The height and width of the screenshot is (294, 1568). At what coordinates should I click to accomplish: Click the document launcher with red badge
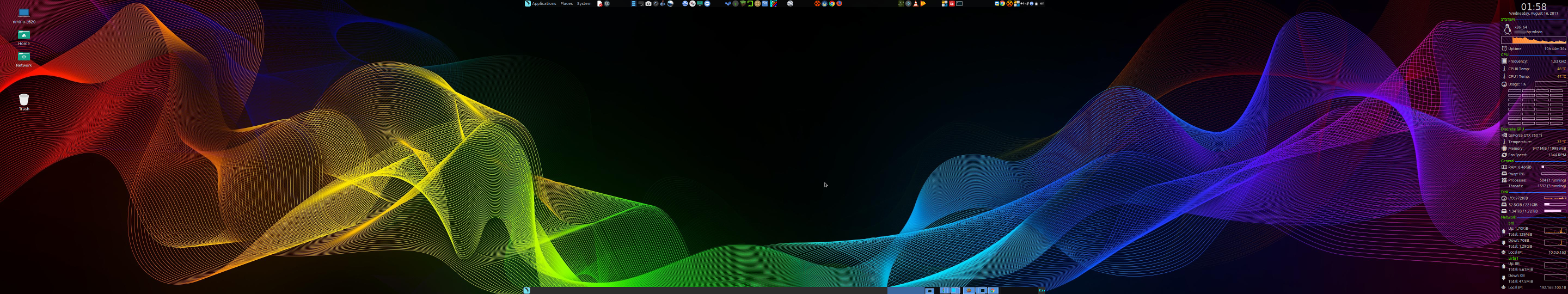[x=599, y=4]
